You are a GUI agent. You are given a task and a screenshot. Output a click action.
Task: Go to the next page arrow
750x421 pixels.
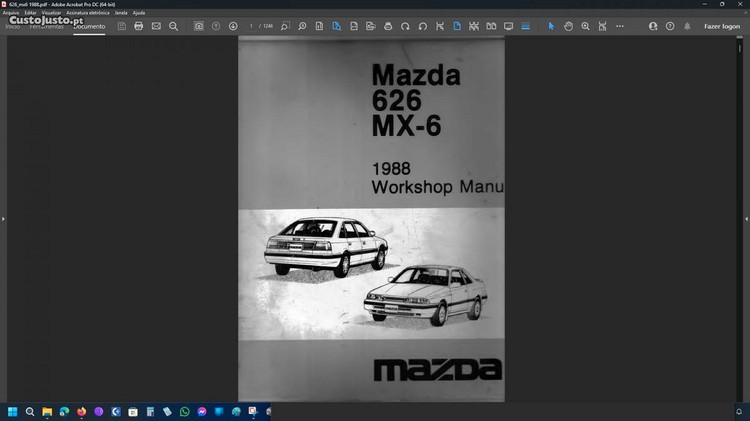click(x=233, y=26)
